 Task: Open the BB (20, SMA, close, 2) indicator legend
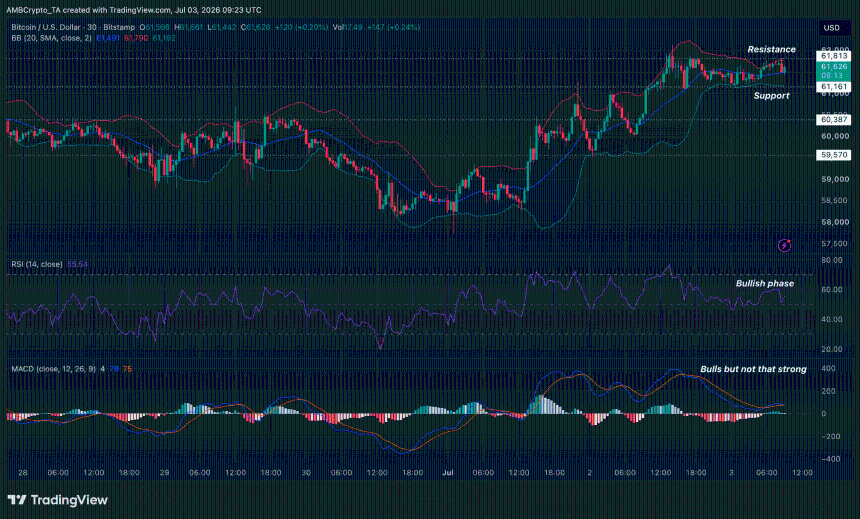click(52, 38)
